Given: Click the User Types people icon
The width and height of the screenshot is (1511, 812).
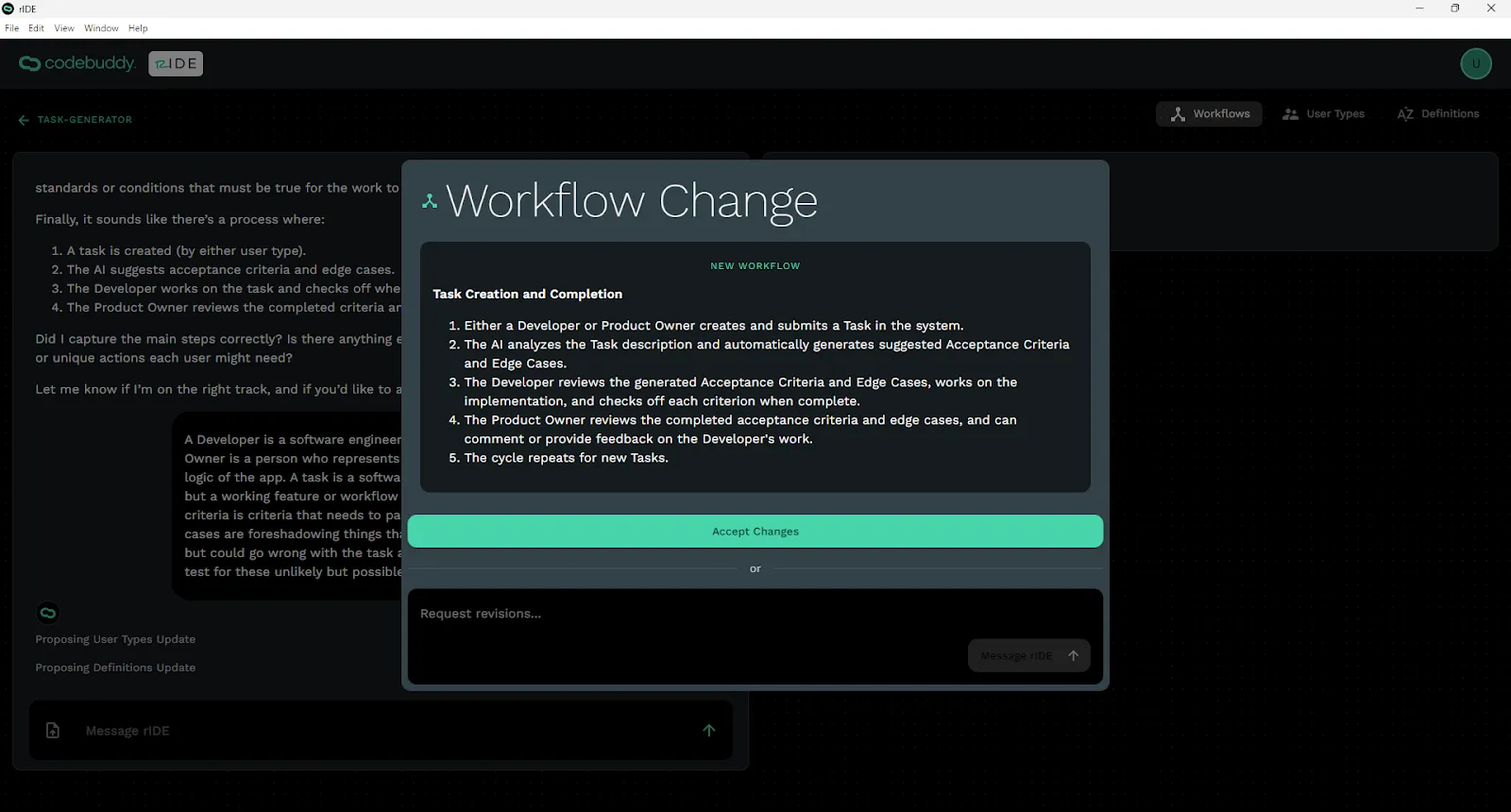Looking at the screenshot, I should [x=1290, y=114].
